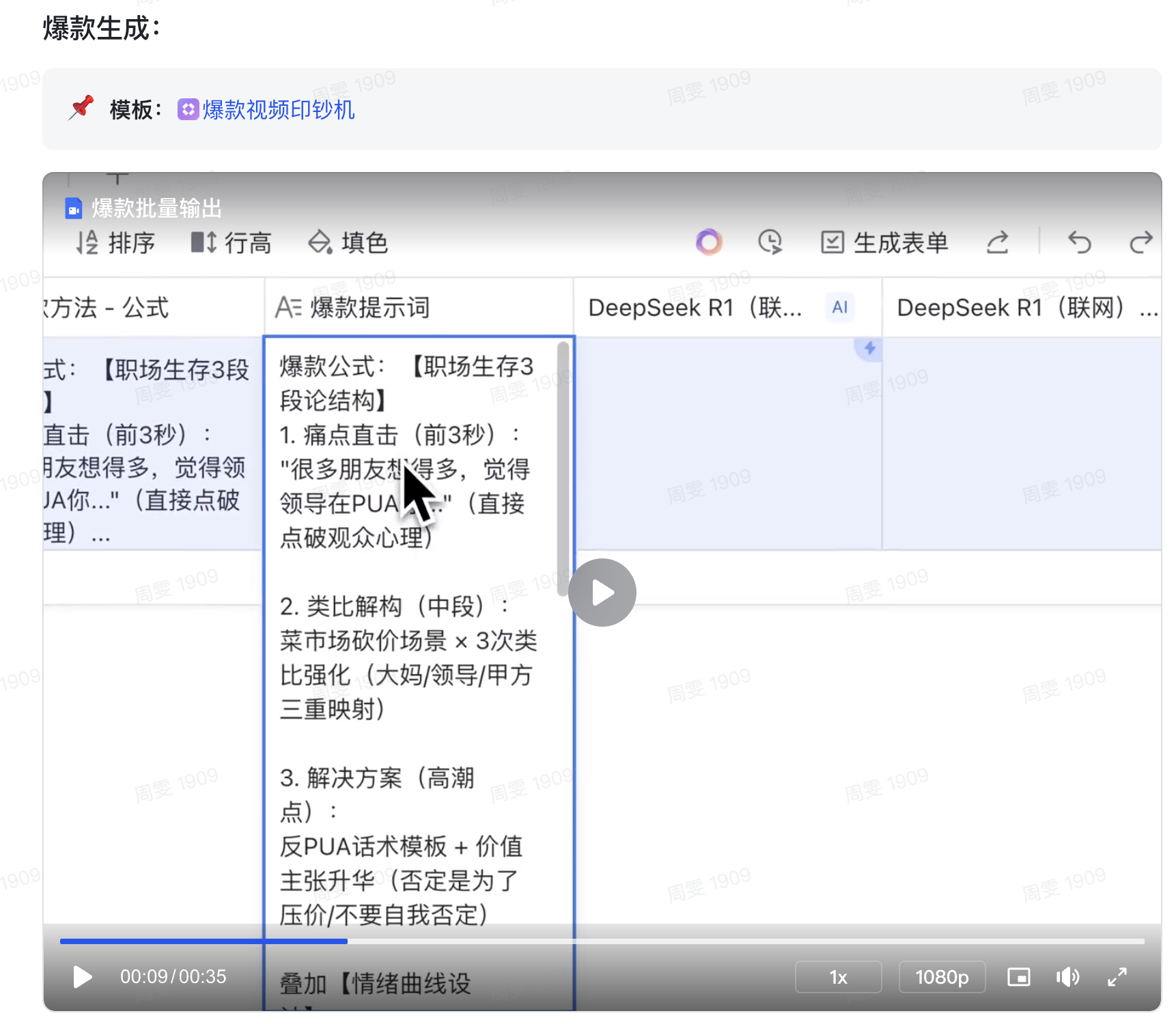Click the undo arrow icon

tap(1079, 242)
